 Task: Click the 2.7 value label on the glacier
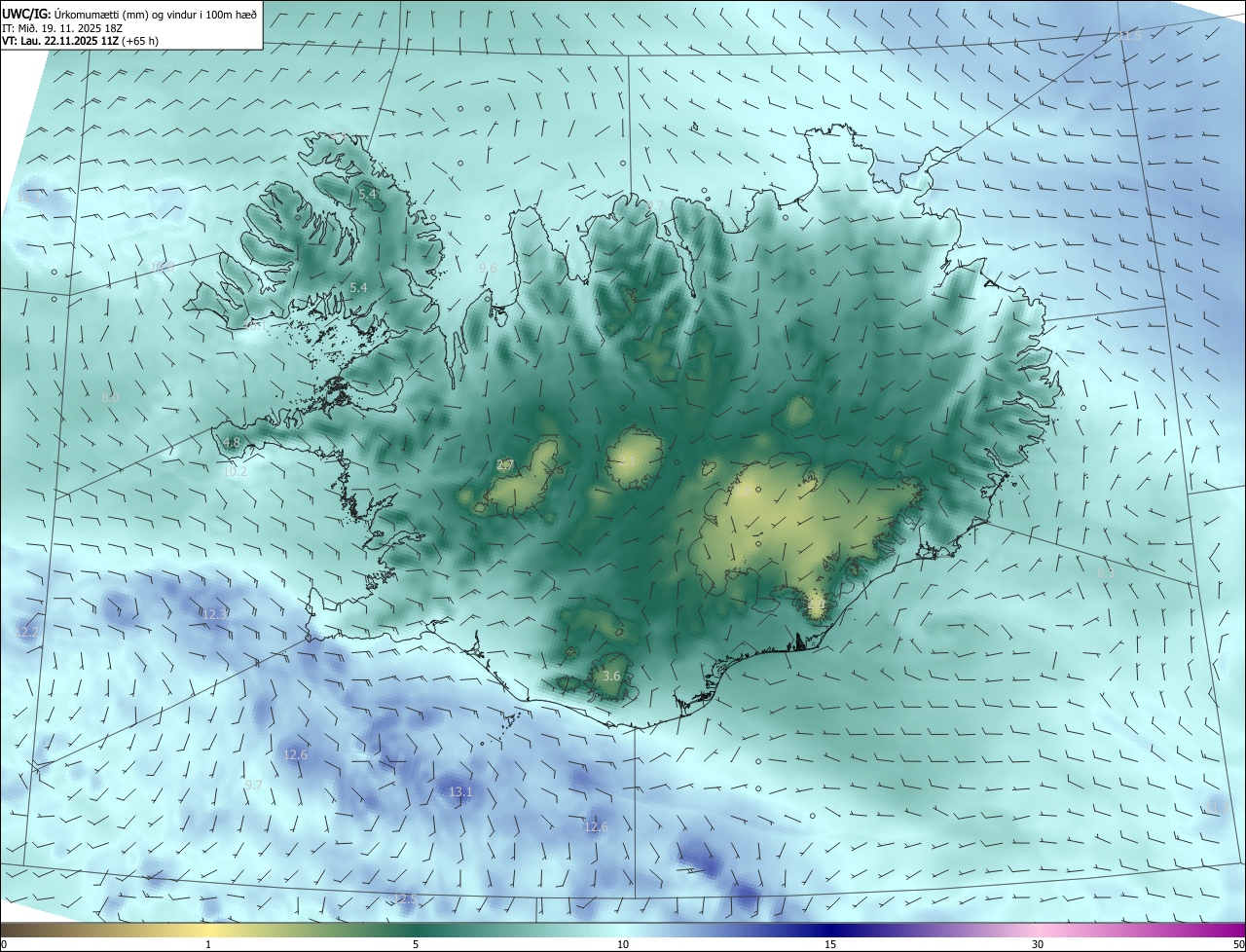tap(505, 464)
